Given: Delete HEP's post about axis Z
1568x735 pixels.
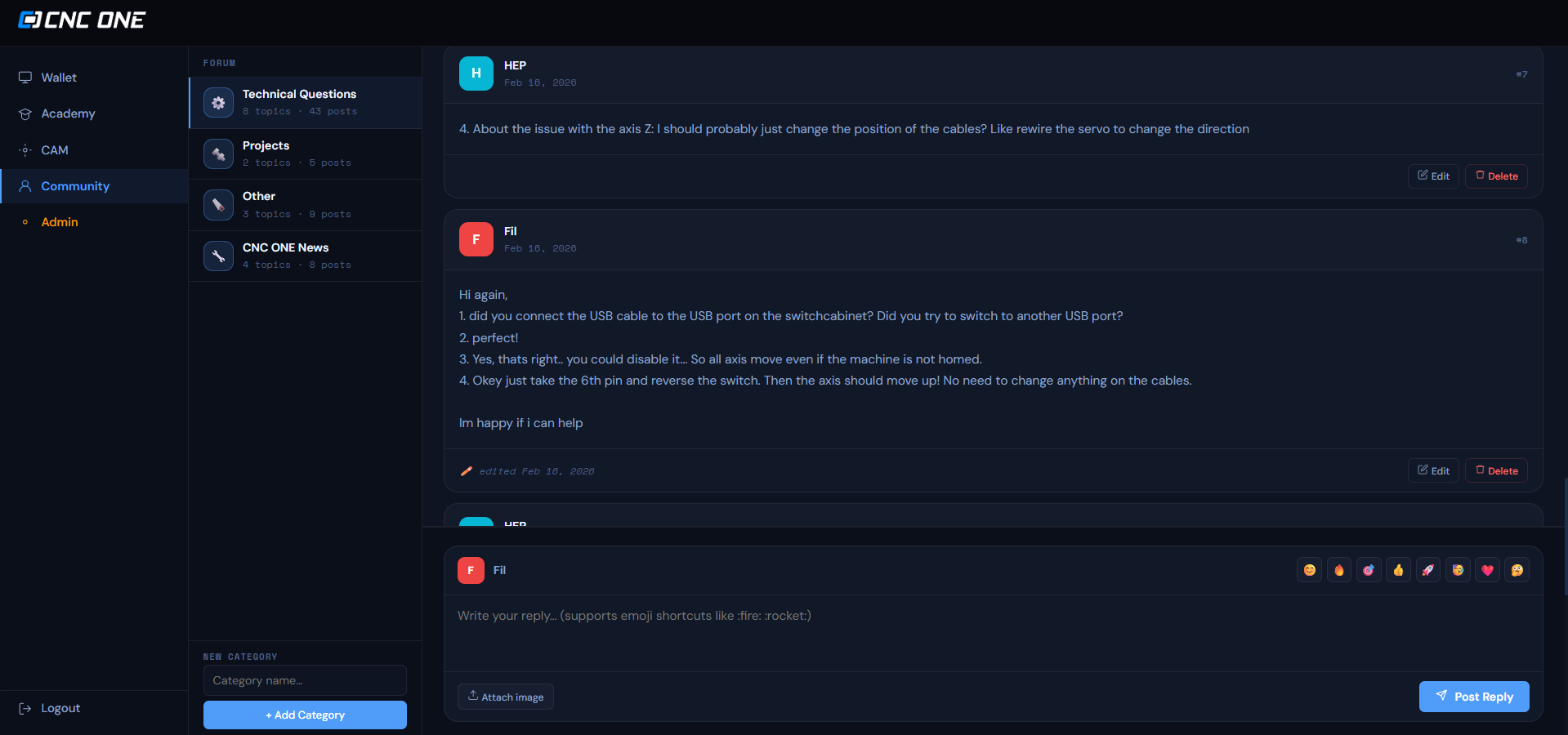Looking at the screenshot, I should (x=1495, y=176).
